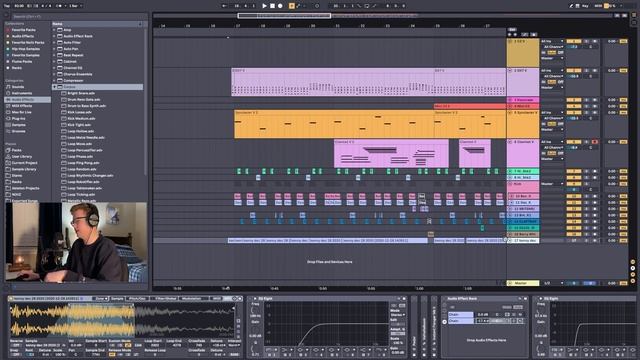Toggle the orange MIDI arrangement overdub button
The width and height of the screenshot is (640, 360).
pos(292,6)
